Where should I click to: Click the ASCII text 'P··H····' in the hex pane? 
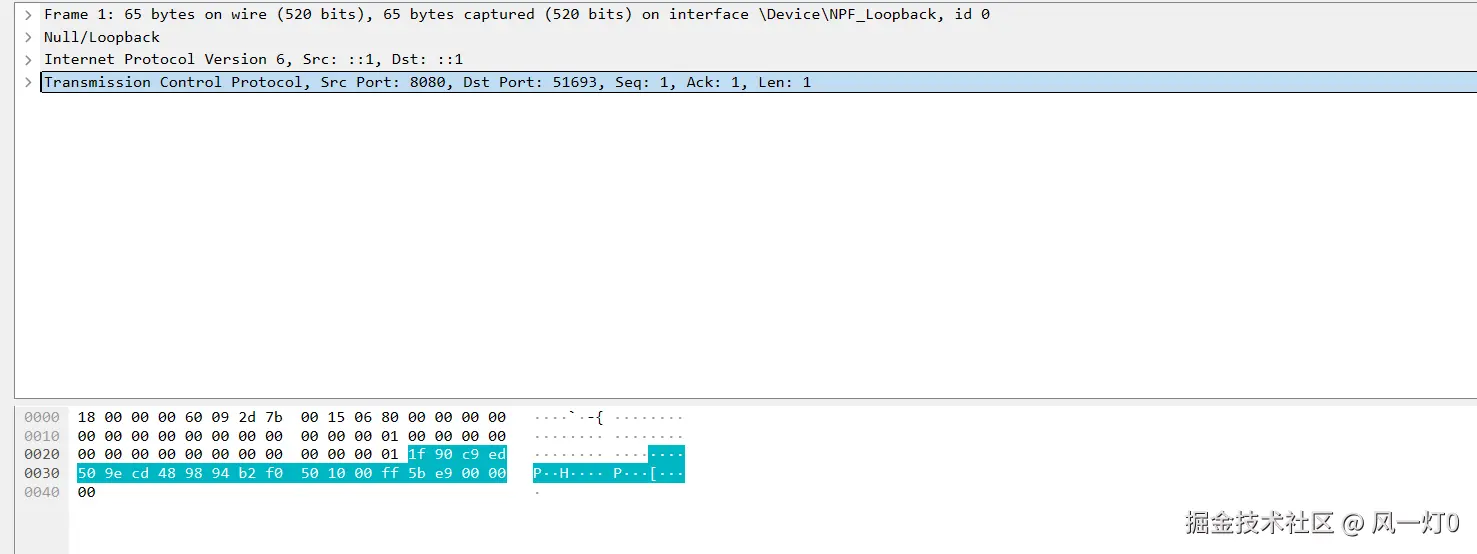568,473
